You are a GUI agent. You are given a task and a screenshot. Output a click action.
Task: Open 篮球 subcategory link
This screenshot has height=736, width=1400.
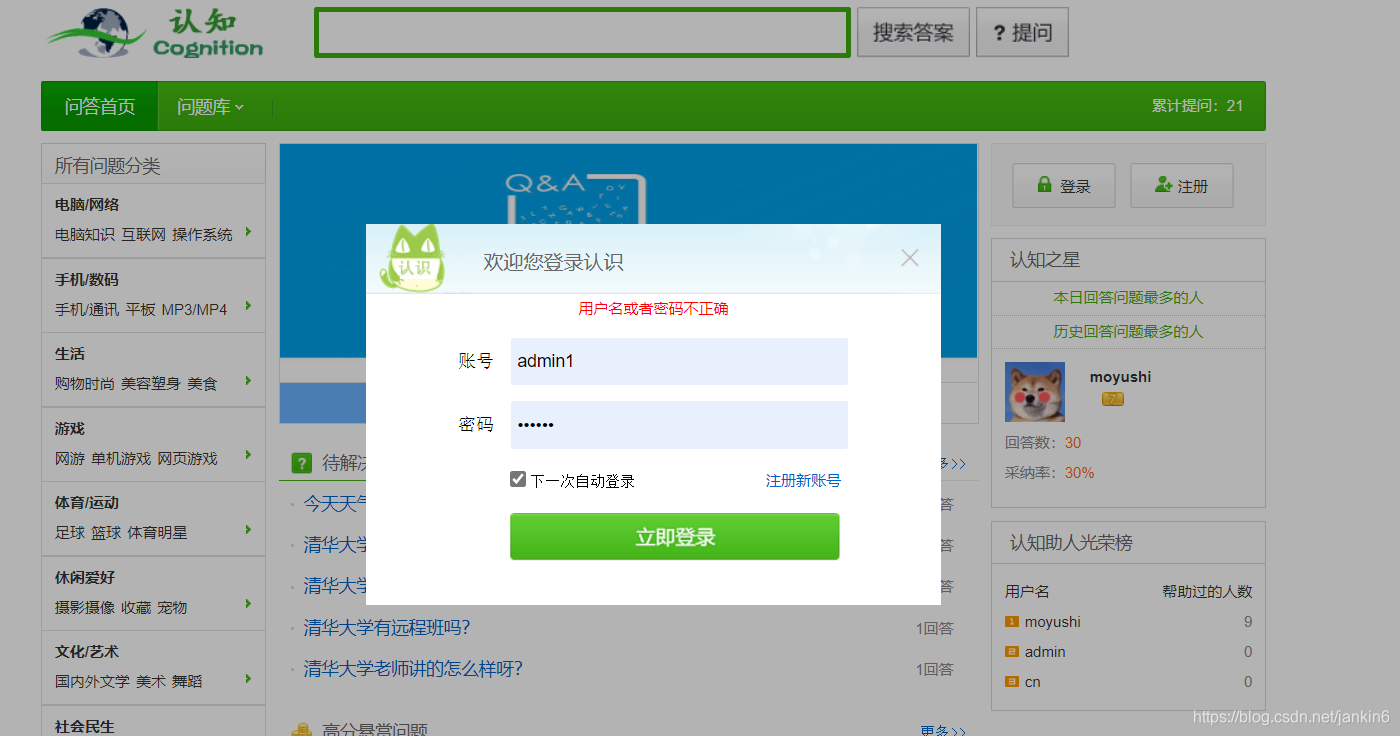(106, 533)
